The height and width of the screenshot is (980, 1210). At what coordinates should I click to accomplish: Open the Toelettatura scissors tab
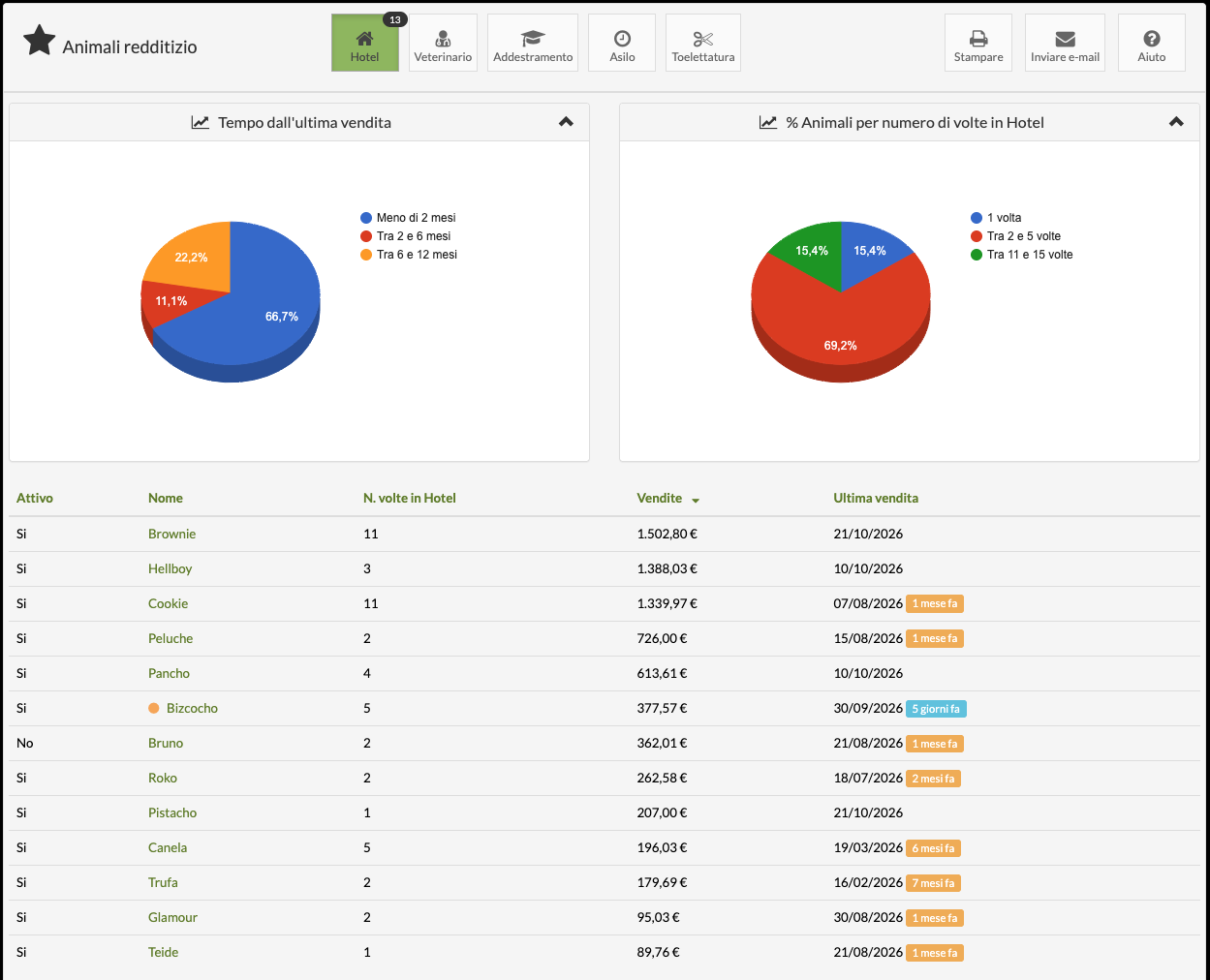click(703, 43)
